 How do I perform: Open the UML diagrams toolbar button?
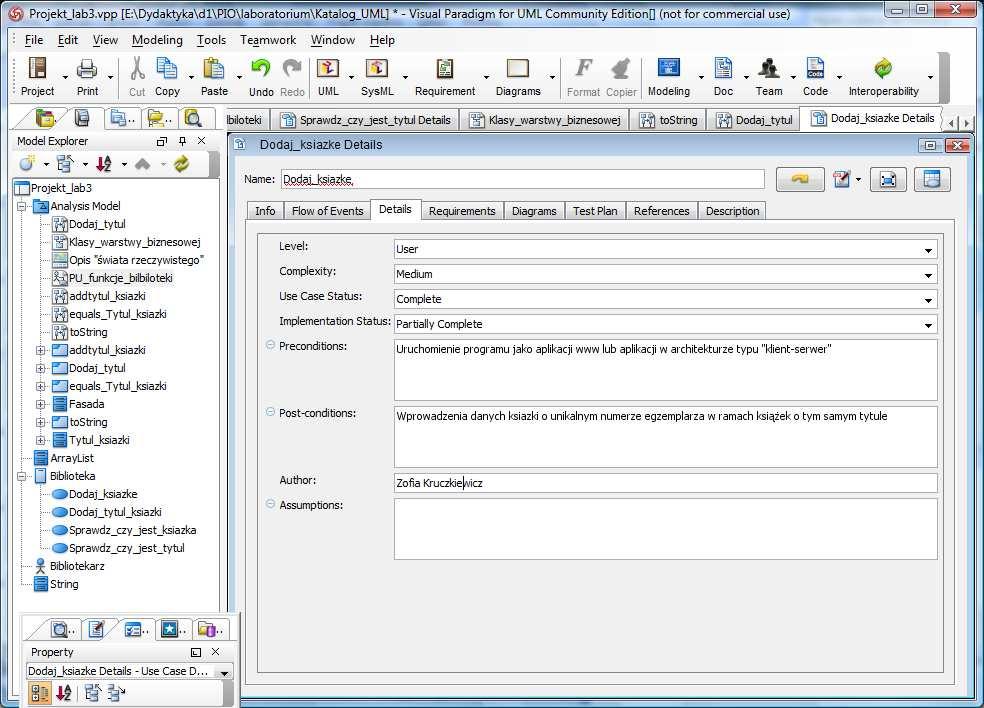point(328,77)
